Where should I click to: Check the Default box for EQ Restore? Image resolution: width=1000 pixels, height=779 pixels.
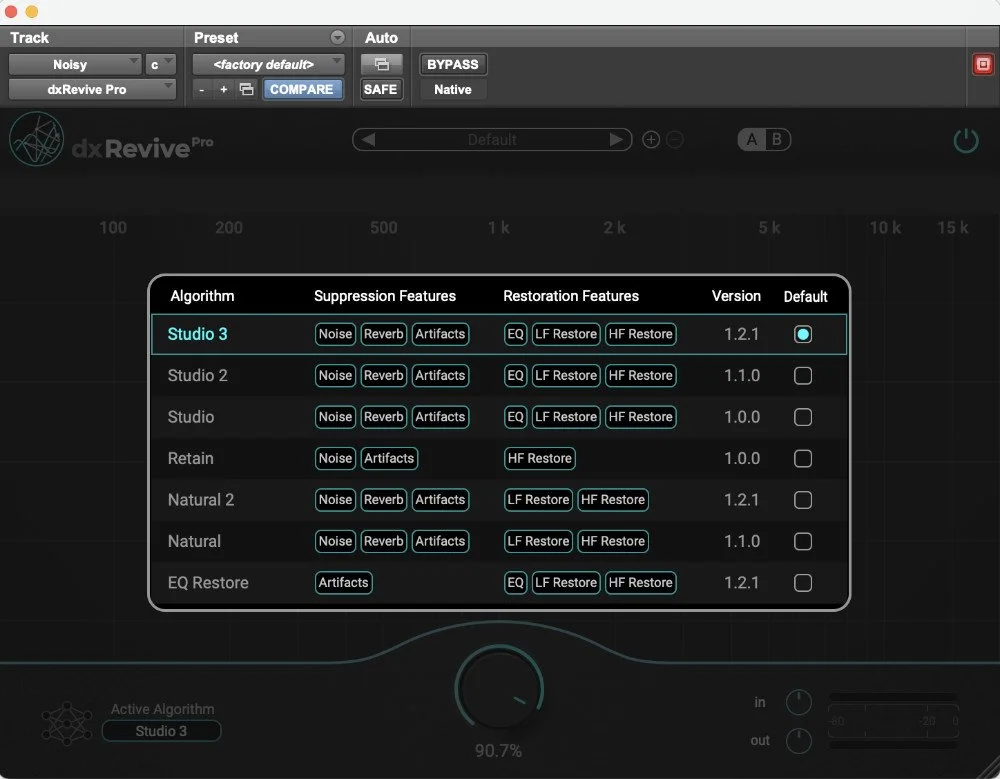[x=802, y=582]
